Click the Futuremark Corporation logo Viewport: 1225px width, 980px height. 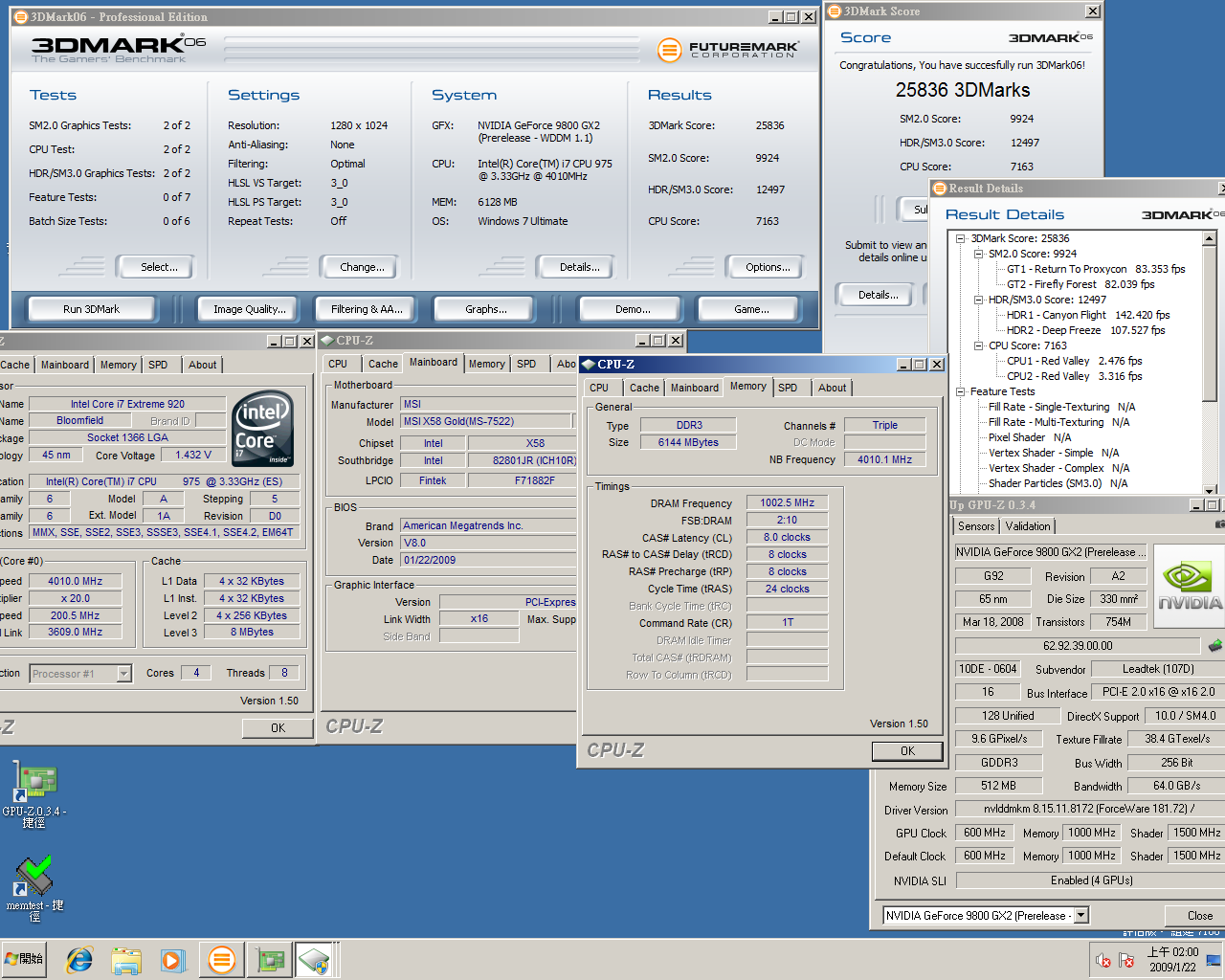pyautogui.click(x=728, y=49)
